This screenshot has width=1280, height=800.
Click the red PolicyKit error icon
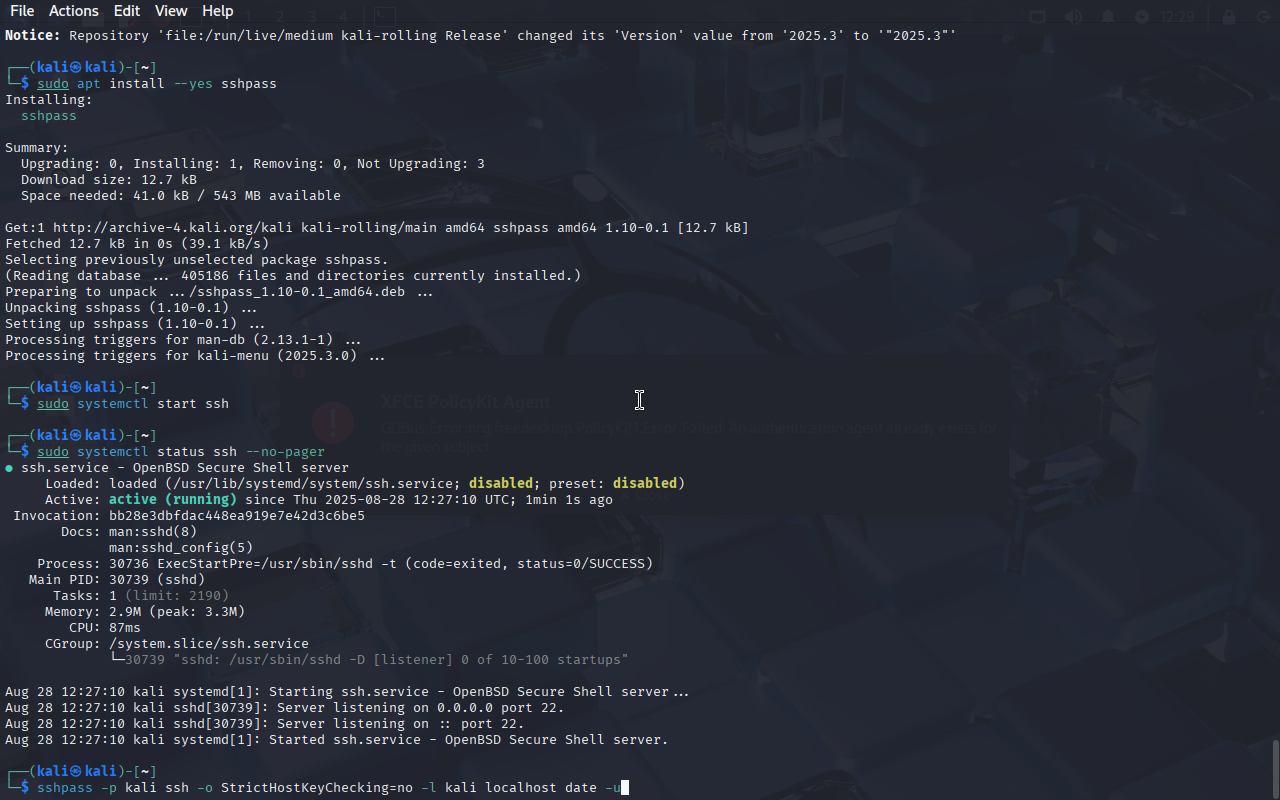click(333, 422)
